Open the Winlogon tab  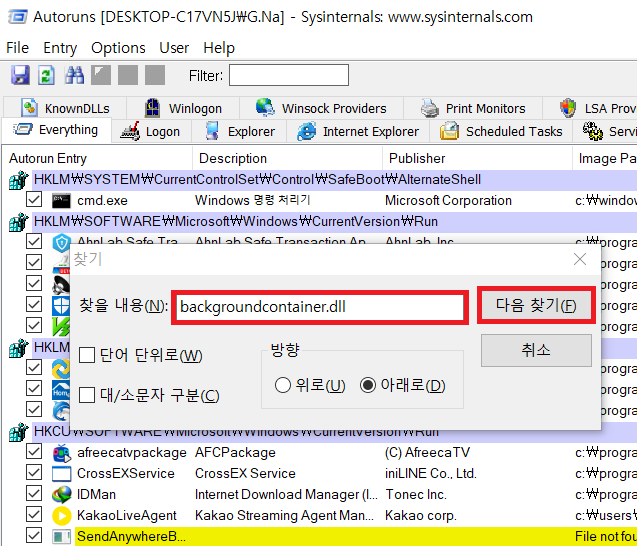[x=183, y=108]
